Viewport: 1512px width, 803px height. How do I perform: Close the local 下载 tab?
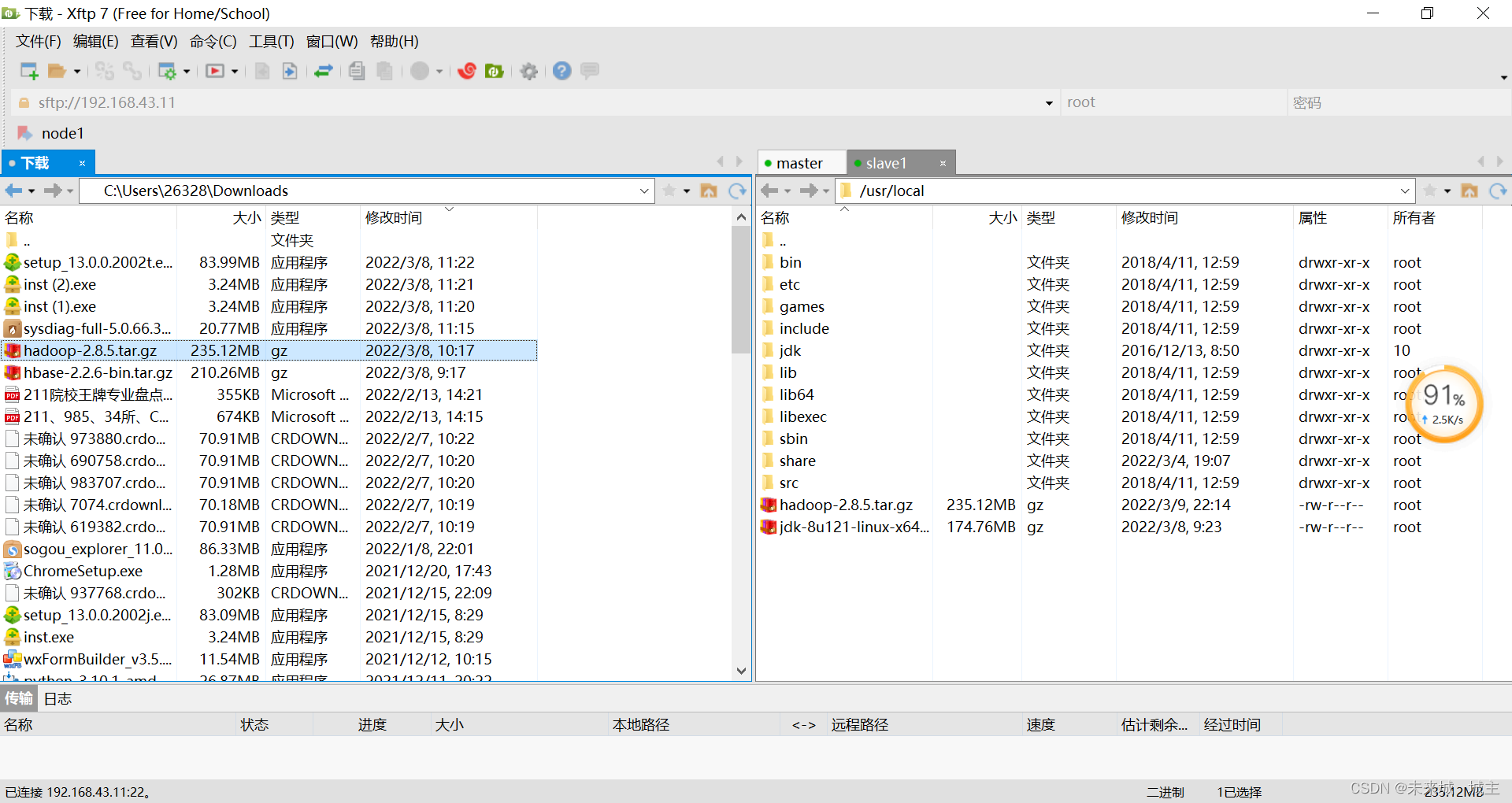(82, 163)
